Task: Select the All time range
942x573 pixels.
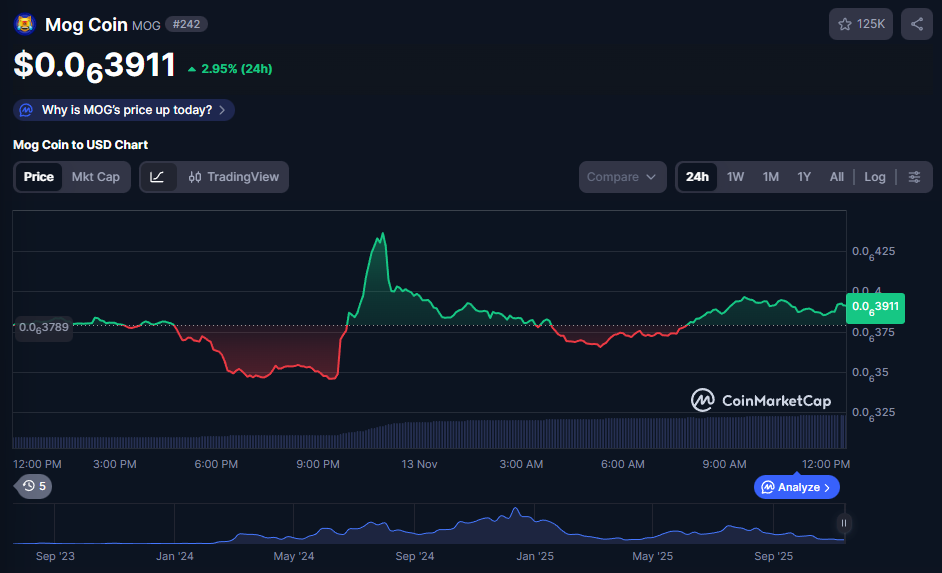Action: click(836, 177)
